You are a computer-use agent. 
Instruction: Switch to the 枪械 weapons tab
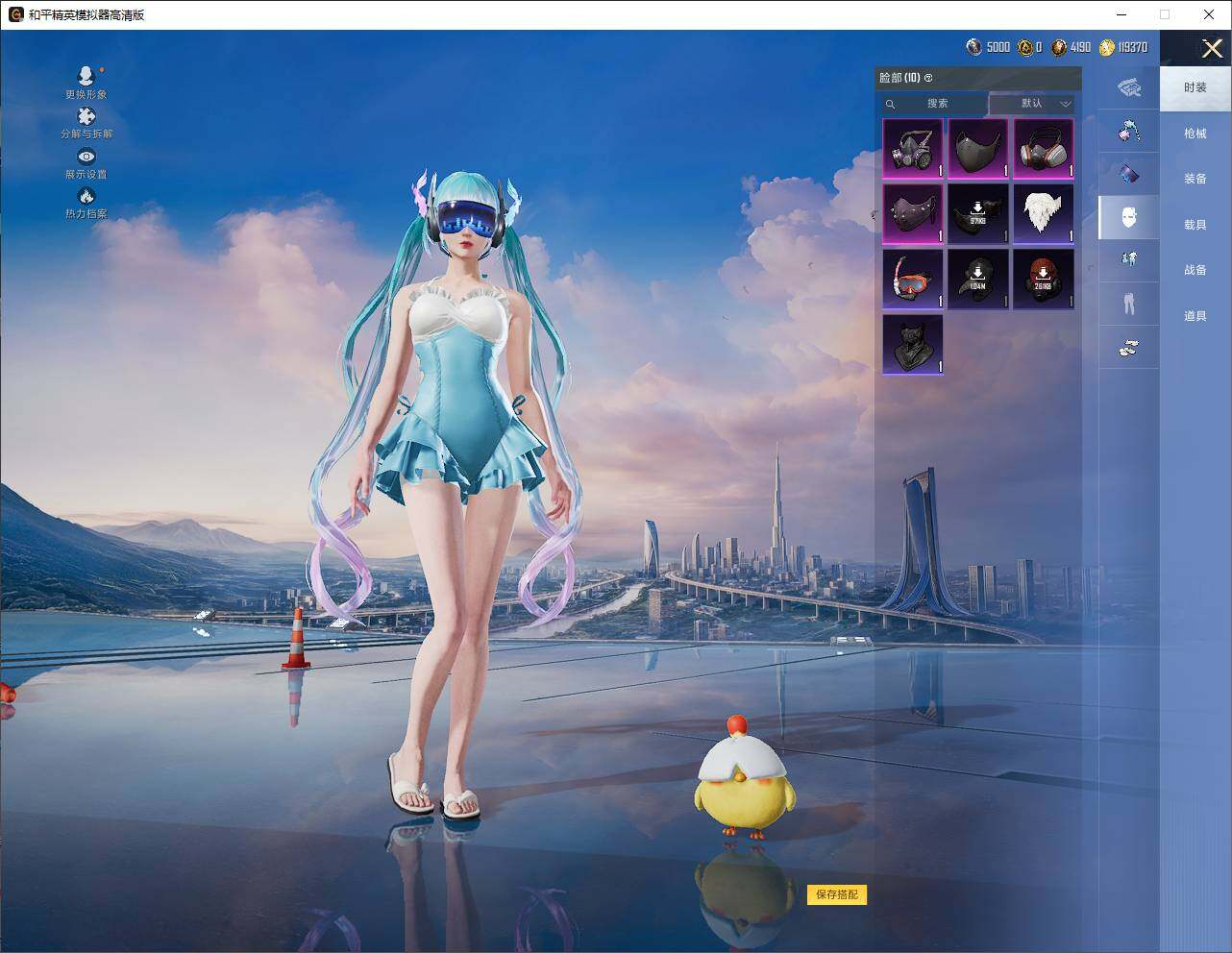tap(1195, 134)
